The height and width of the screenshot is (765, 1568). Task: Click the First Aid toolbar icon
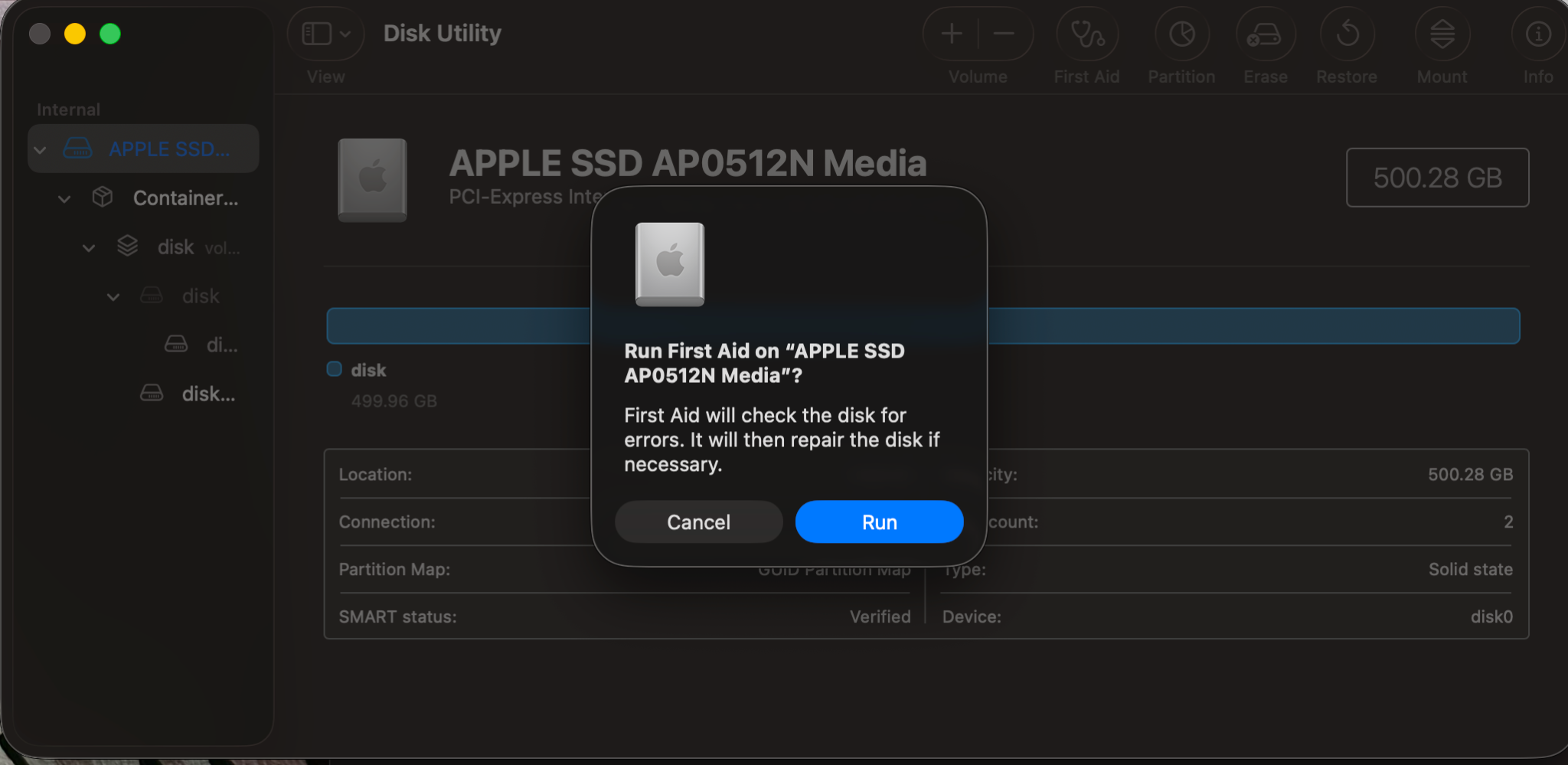[1086, 34]
